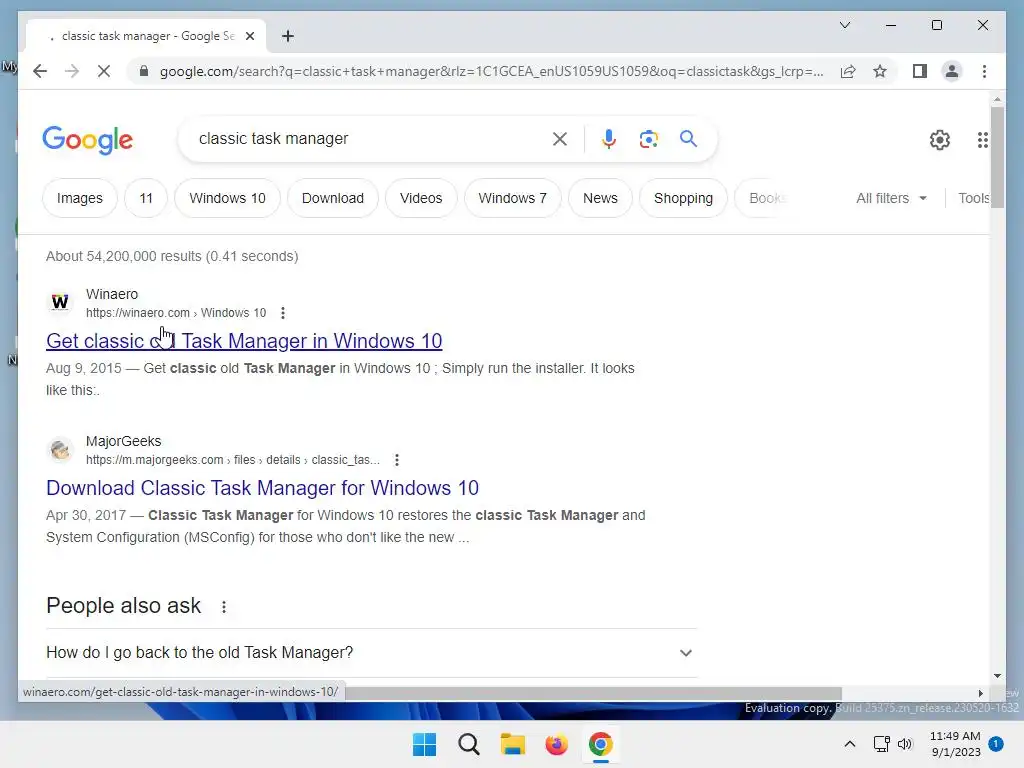
Task: Click the scrollbar down arrow
Action: [x=997, y=677]
